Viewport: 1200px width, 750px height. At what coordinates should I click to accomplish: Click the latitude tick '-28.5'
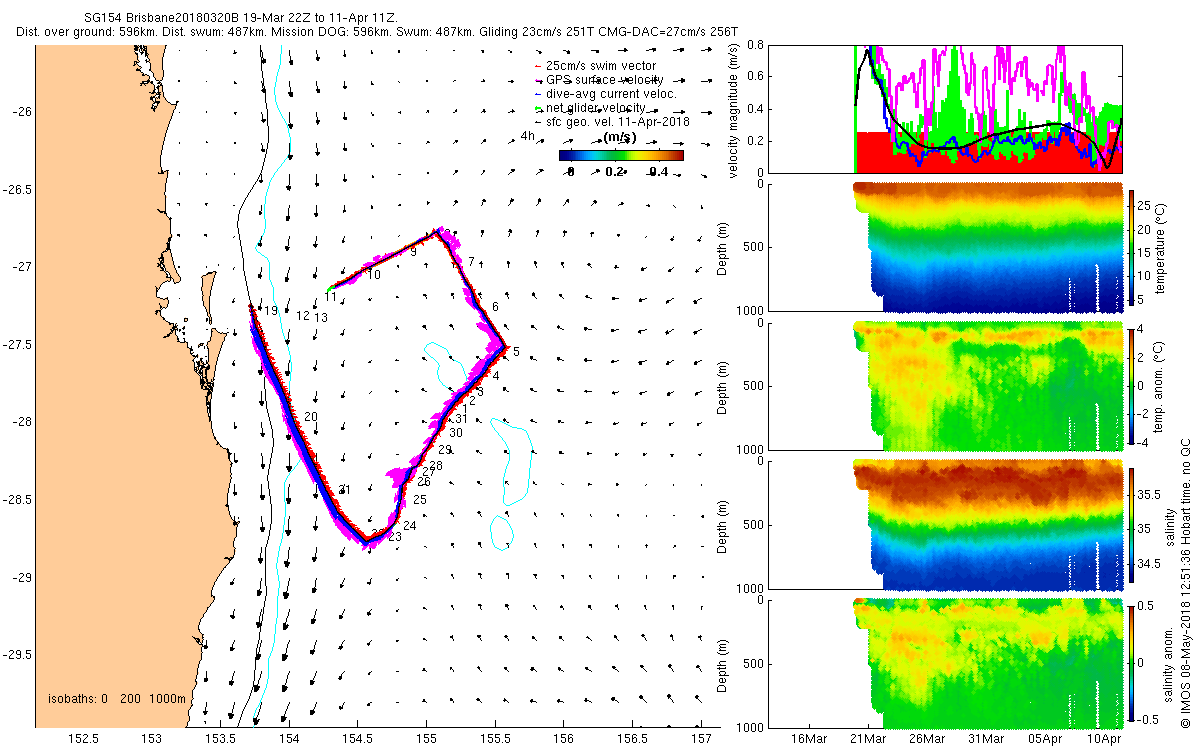click(16, 499)
